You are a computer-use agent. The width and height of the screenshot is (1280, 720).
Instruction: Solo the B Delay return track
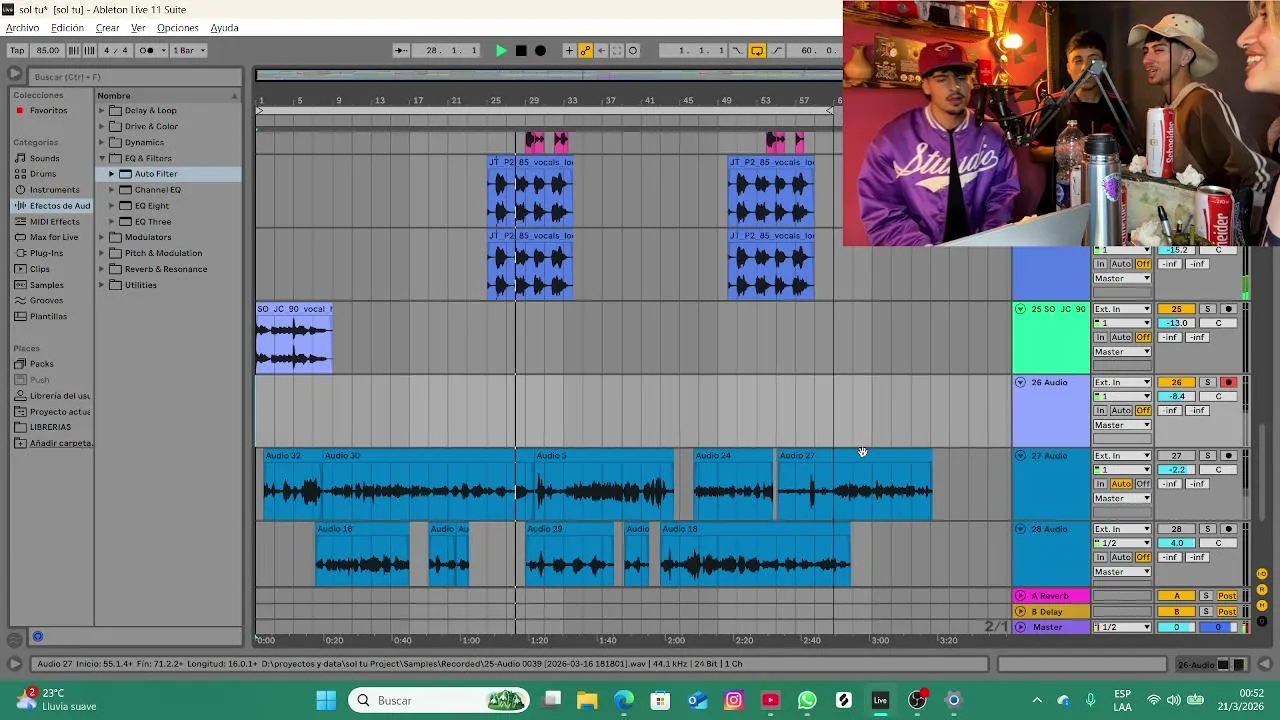tap(1206, 611)
